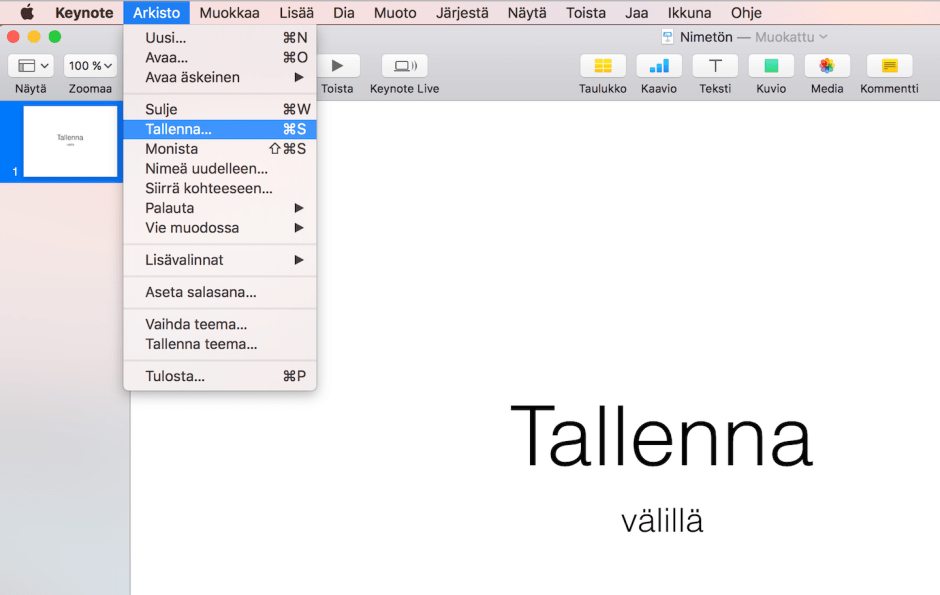
Task: Select slide 1 thumbnail
Action: (69, 141)
